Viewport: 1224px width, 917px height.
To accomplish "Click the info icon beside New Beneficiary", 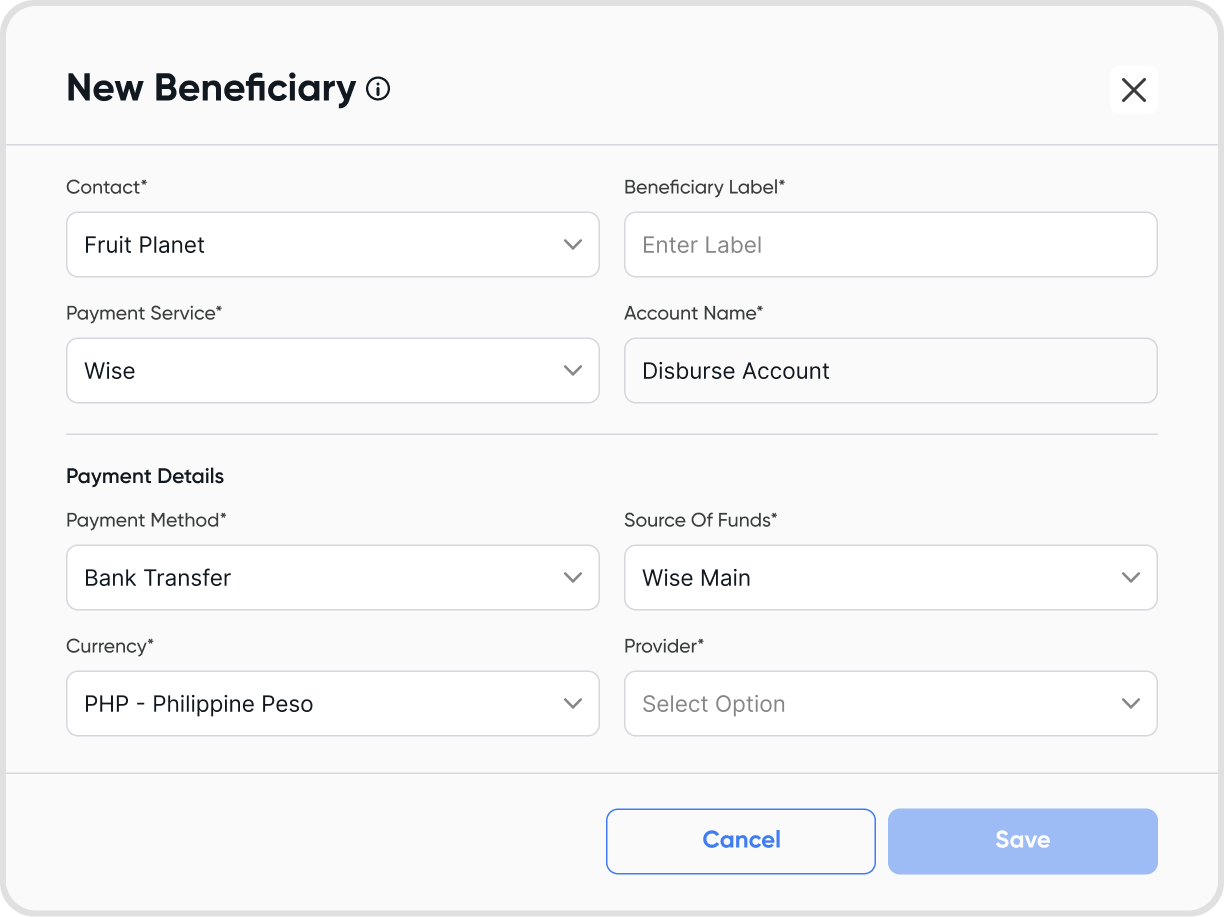I will [378, 89].
